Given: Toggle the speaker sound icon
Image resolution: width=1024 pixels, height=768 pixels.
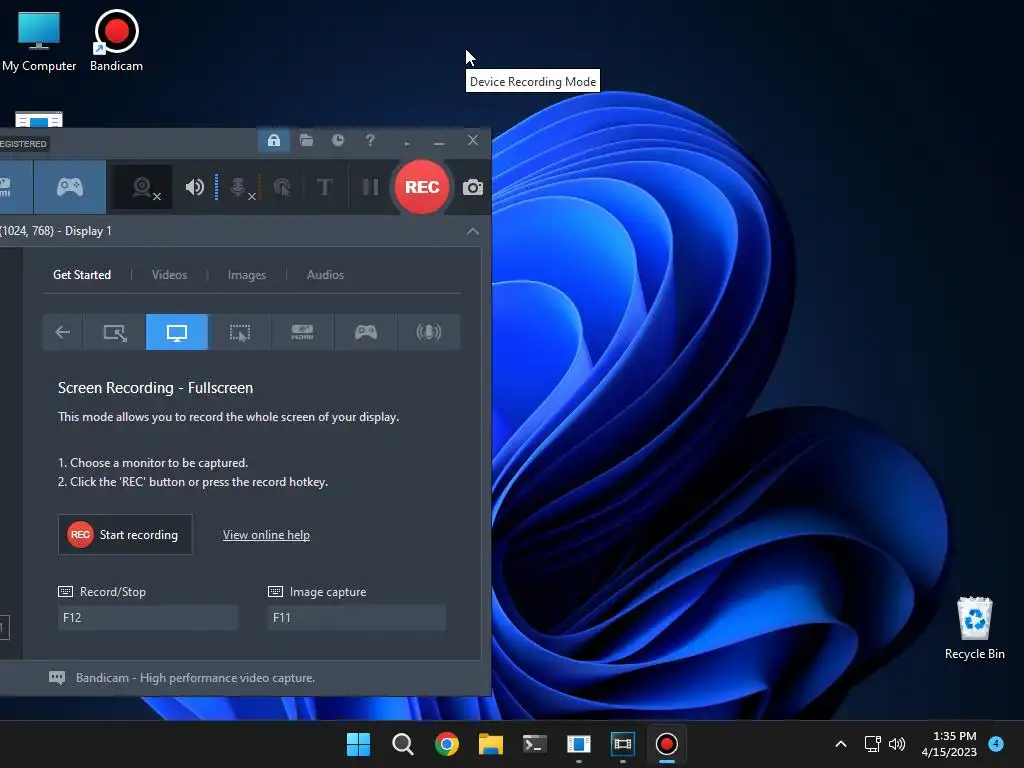Looking at the screenshot, I should click(195, 187).
